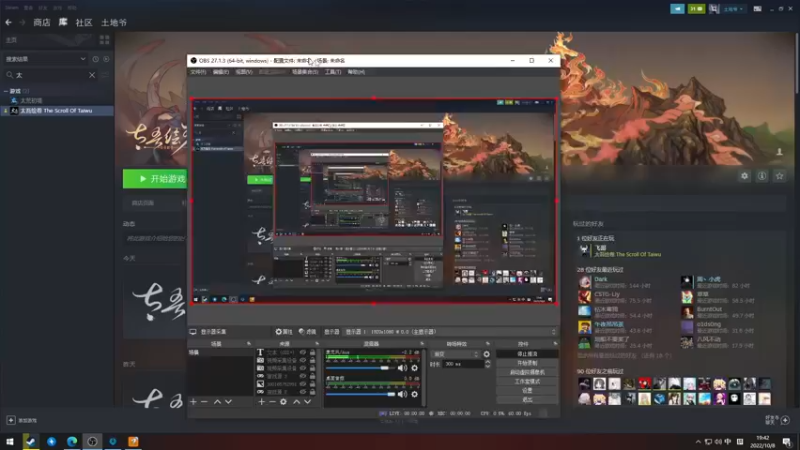Move OBS scene up arrow

tap(217, 402)
